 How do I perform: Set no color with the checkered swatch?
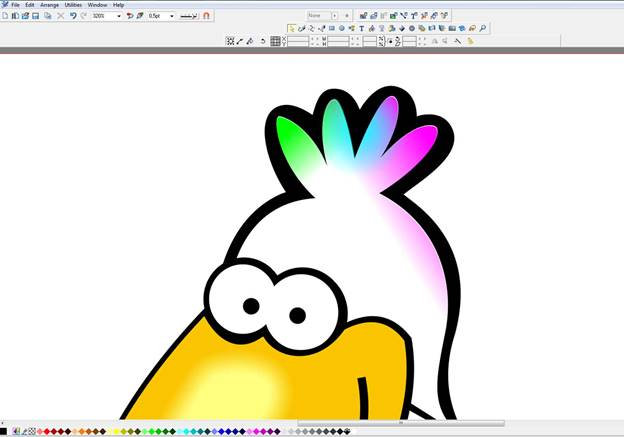(x=32, y=431)
